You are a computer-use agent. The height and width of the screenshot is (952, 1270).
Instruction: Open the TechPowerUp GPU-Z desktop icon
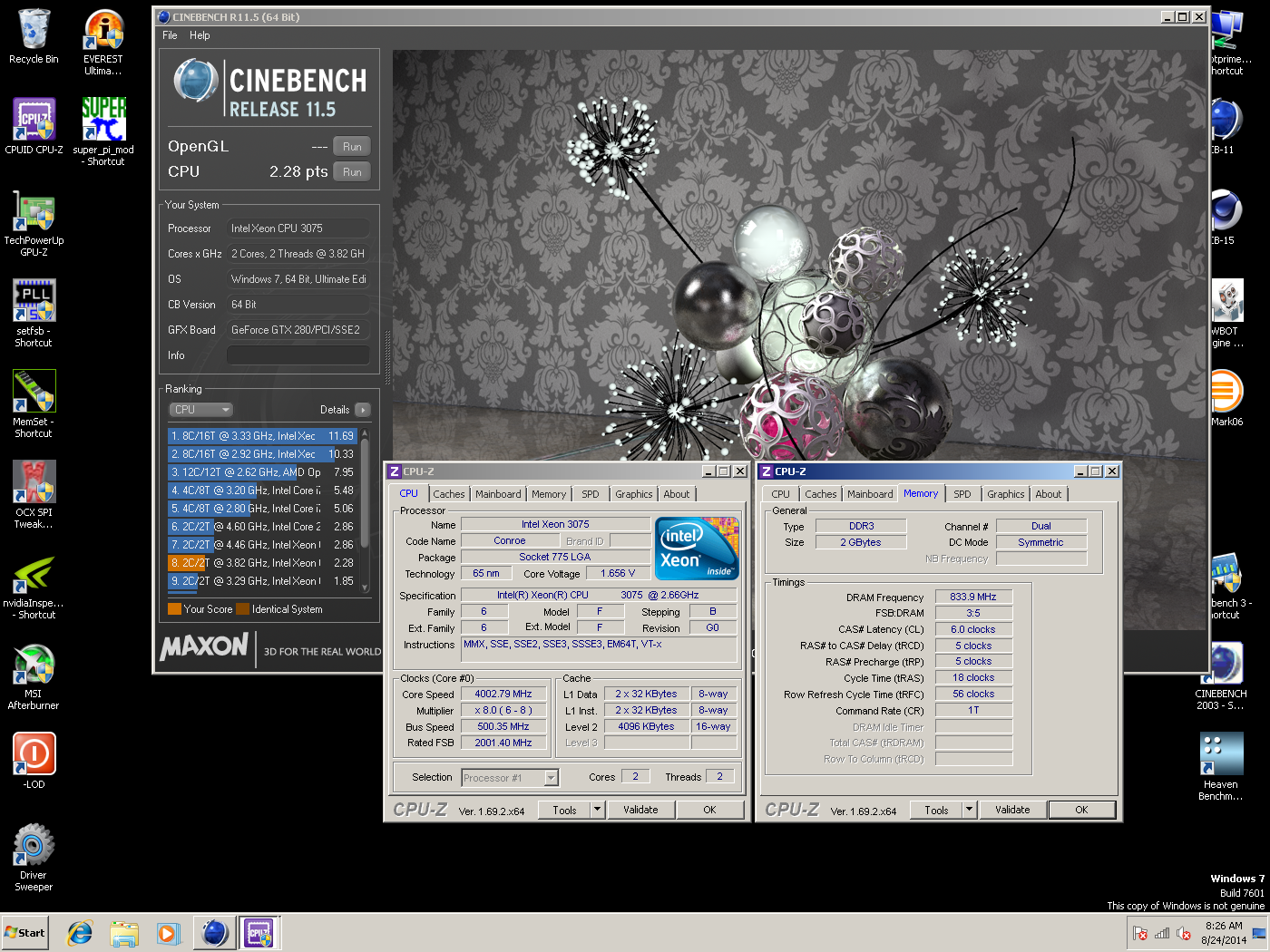(34, 223)
